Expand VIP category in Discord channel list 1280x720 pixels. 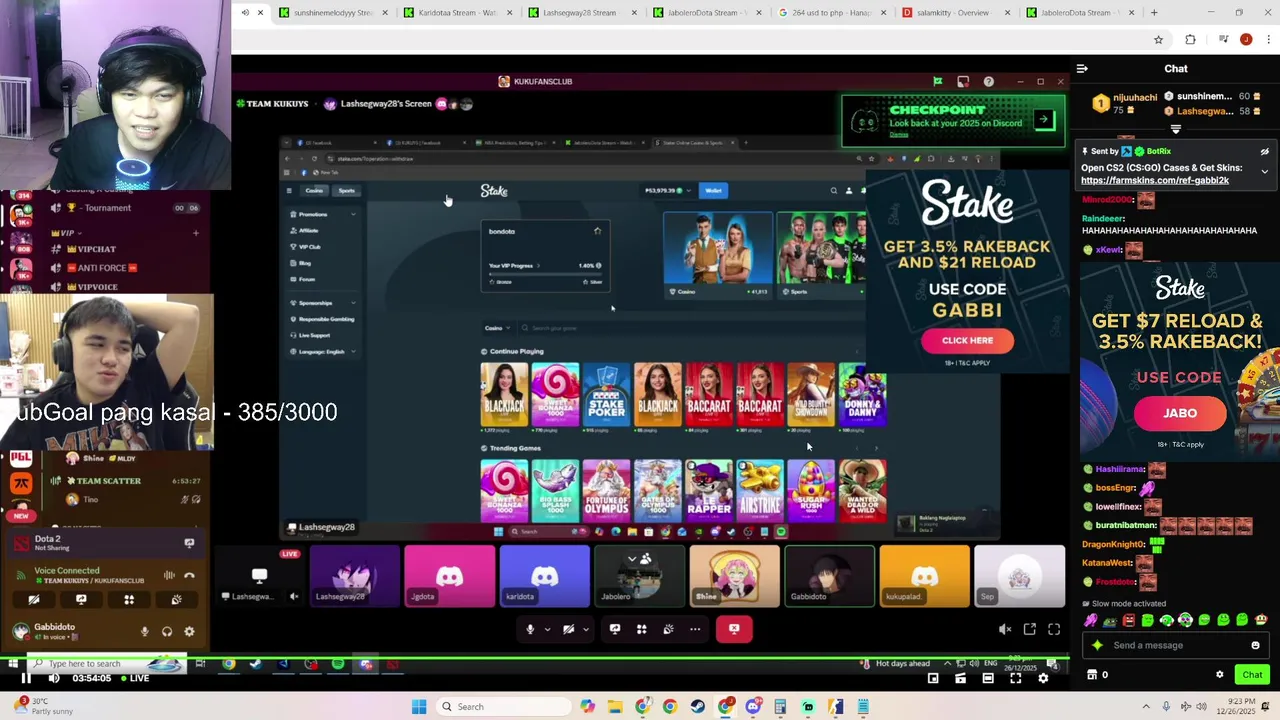(x=68, y=233)
